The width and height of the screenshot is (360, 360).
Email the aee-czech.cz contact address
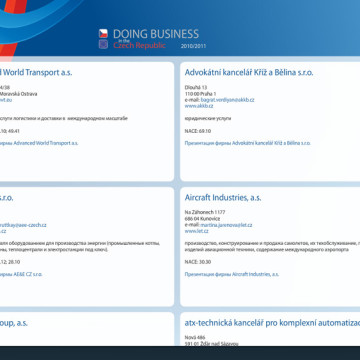coord(23,225)
